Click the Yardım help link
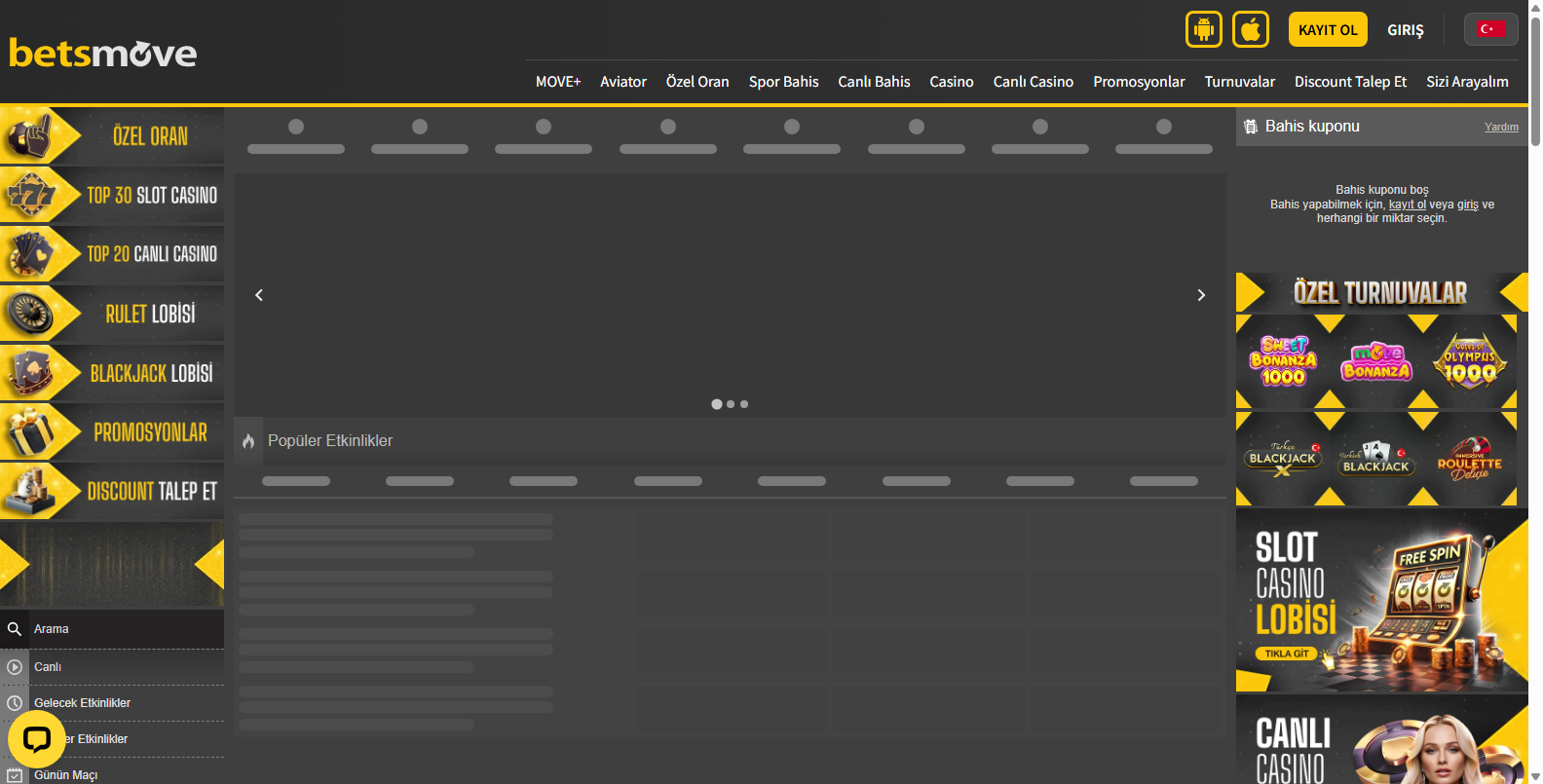 coord(1501,127)
